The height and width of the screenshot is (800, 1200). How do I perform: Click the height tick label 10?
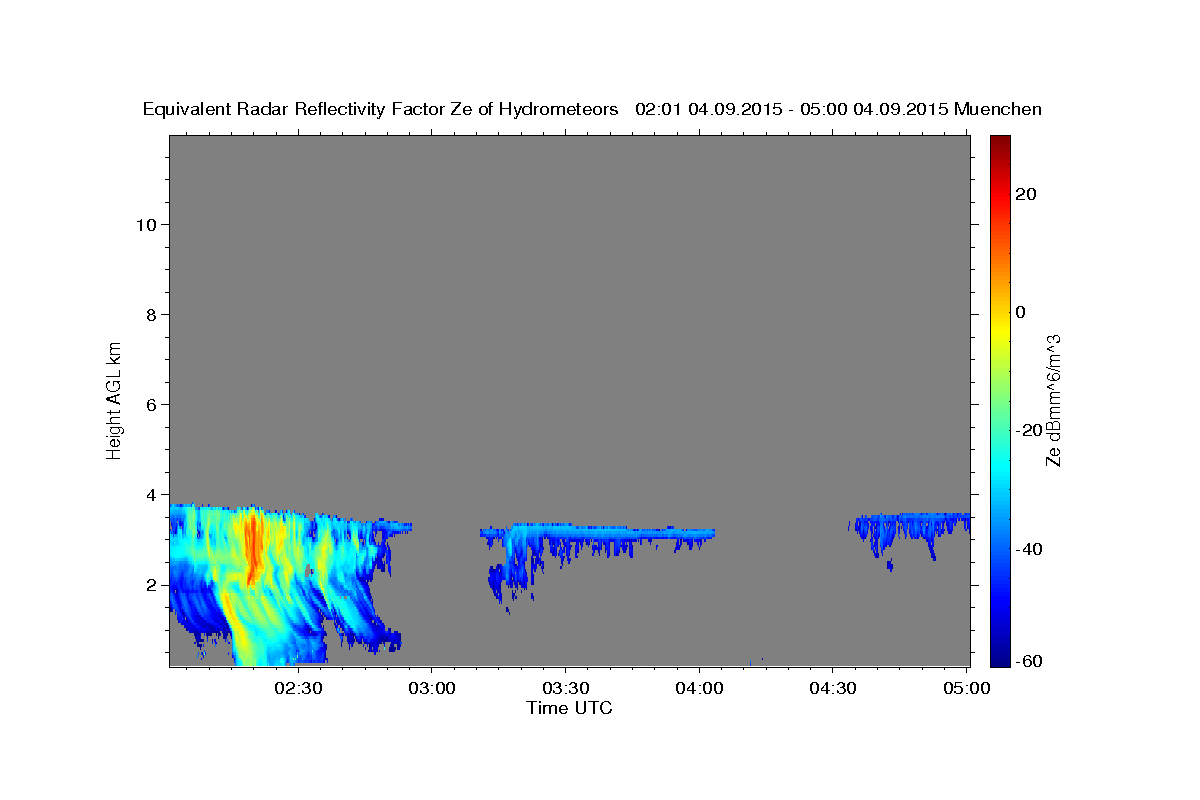pos(147,225)
